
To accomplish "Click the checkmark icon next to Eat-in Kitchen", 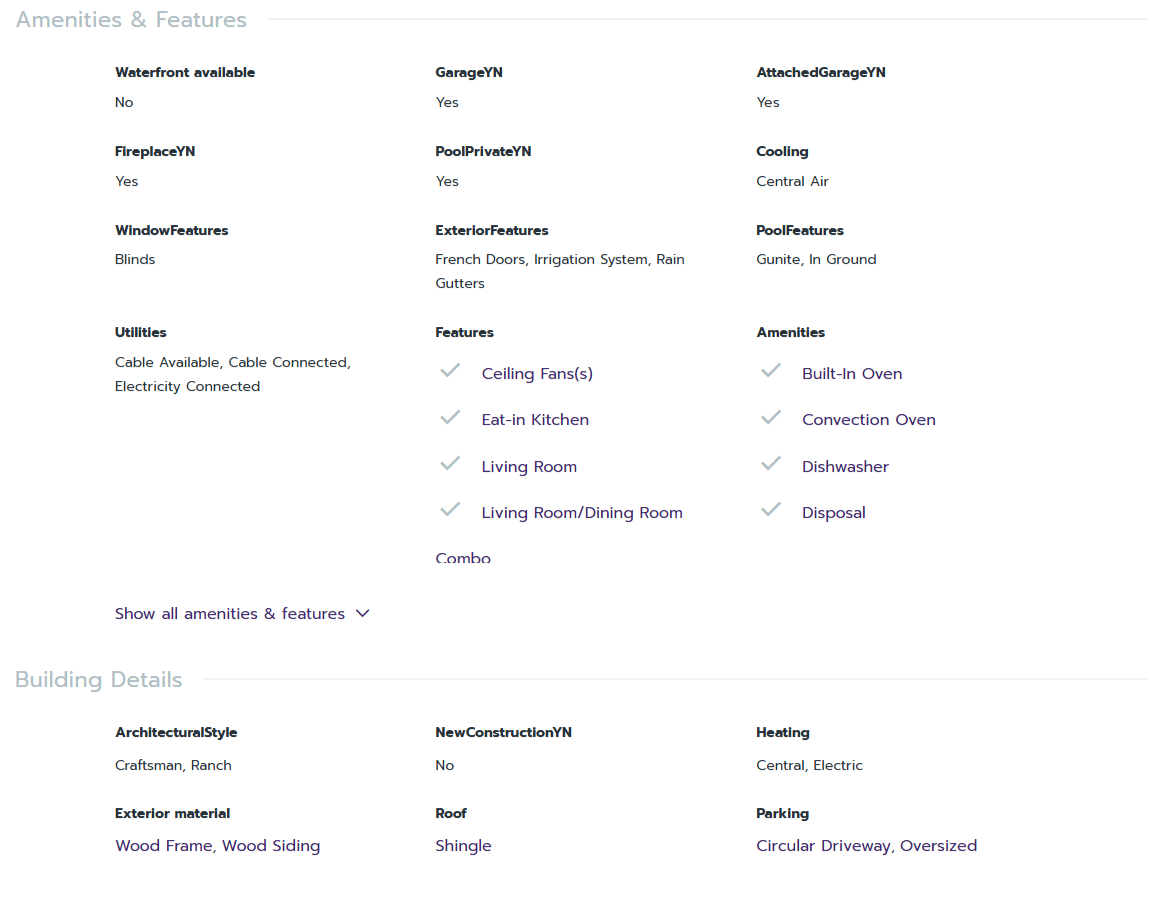I will pos(450,417).
